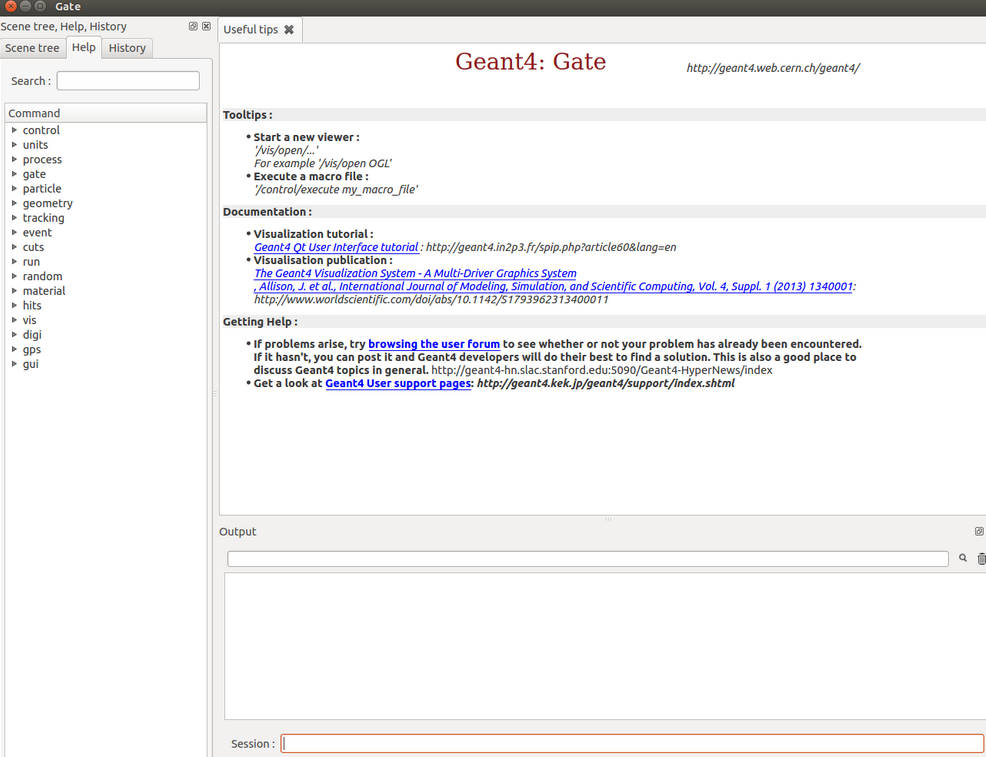Visit the Geant4 User support pages link

coord(397,383)
